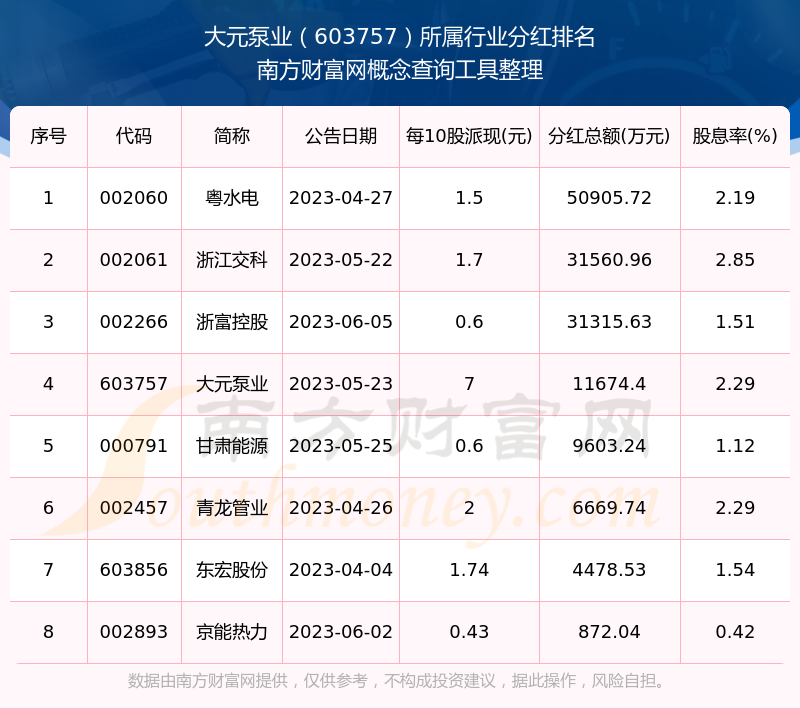
Task: Click the 股息率(%) column header
Action: (x=735, y=136)
